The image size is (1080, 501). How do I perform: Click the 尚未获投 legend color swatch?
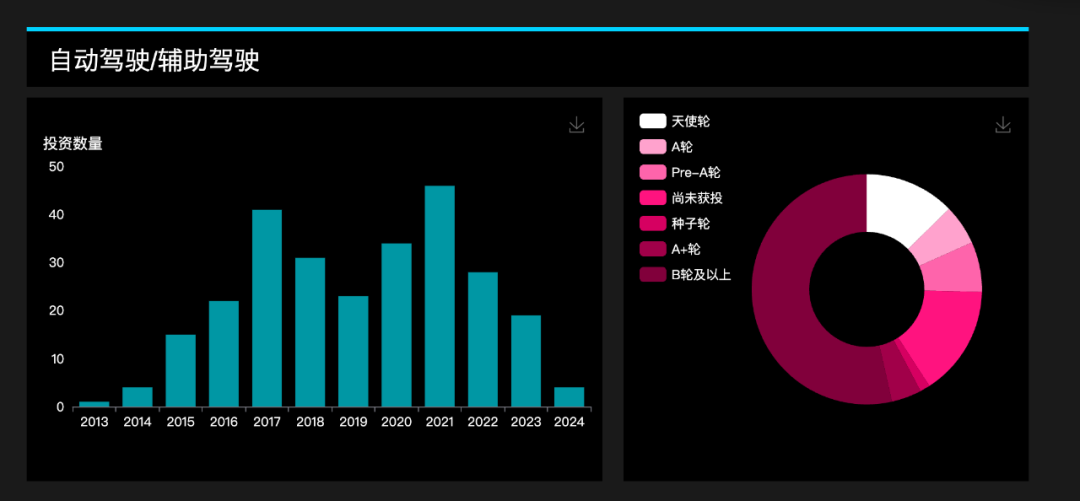click(652, 198)
